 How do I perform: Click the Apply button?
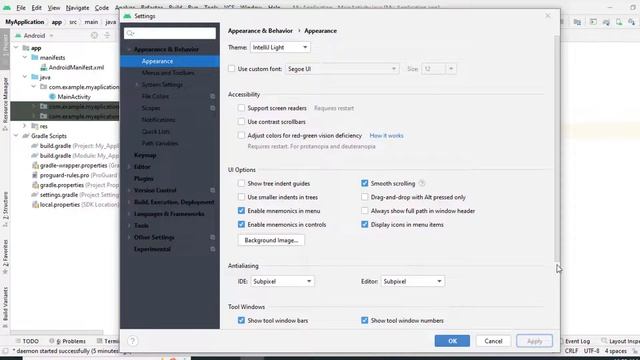(534, 341)
